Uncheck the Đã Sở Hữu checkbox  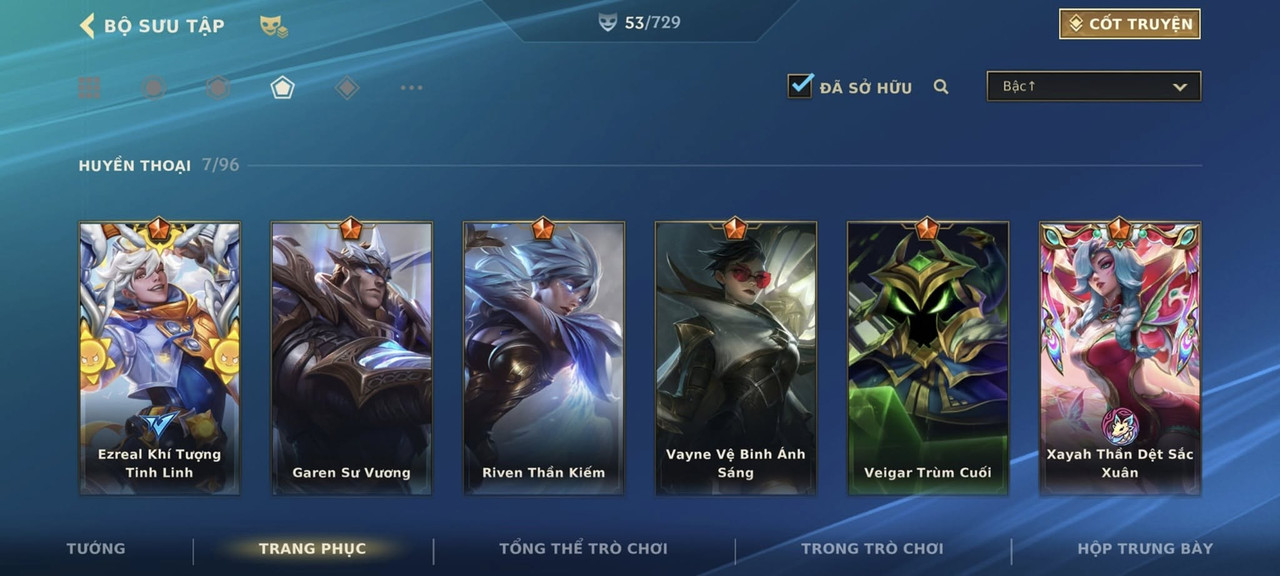click(x=800, y=86)
